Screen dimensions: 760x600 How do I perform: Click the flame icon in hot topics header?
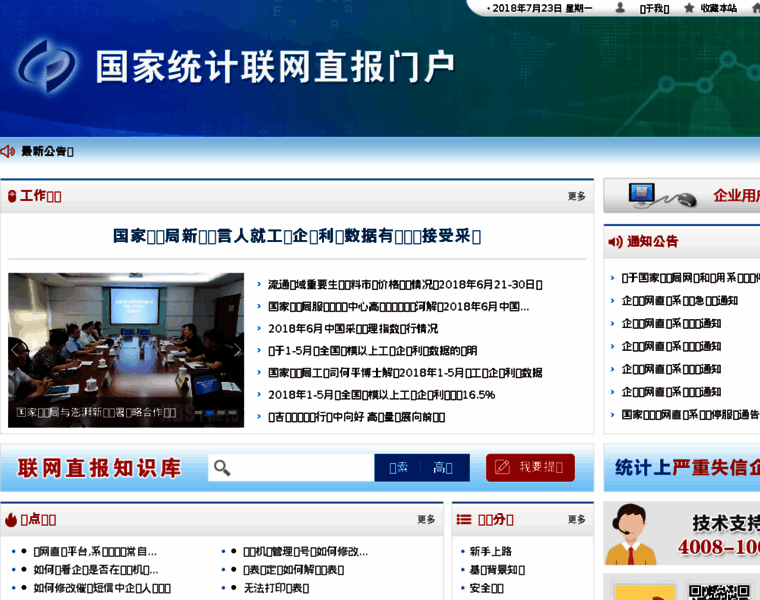[x=11, y=520]
